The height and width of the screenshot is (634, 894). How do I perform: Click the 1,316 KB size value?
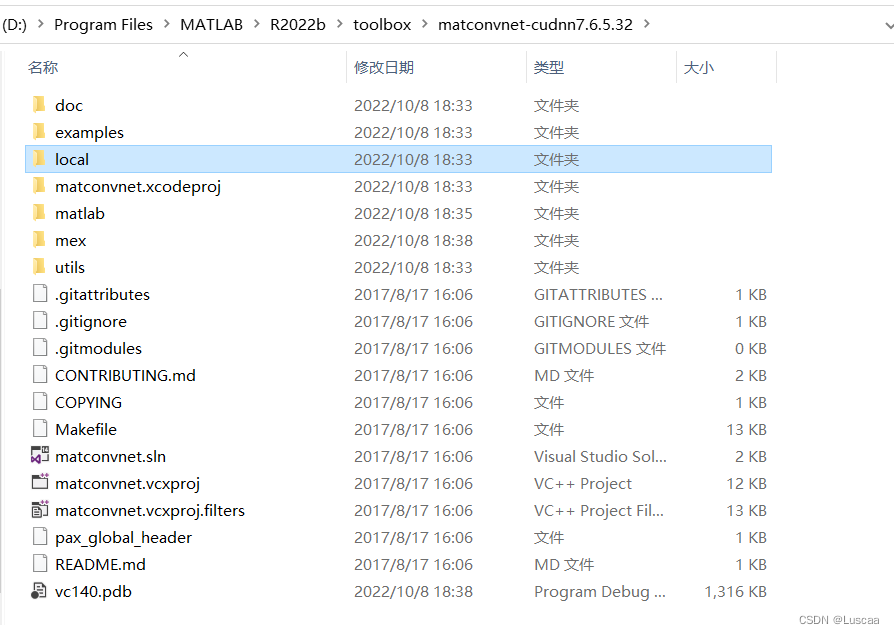tap(735, 591)
